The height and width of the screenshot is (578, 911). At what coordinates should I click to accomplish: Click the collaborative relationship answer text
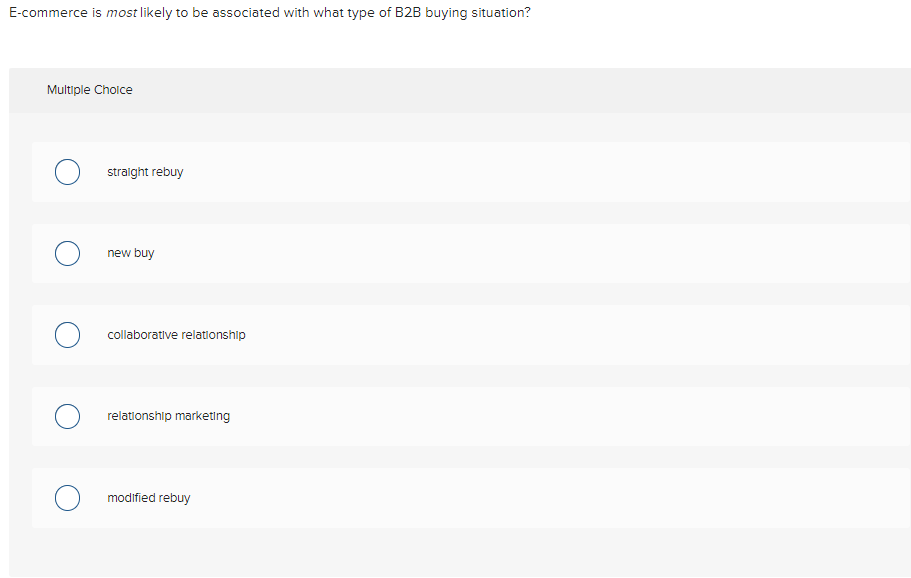coord(176,334)
